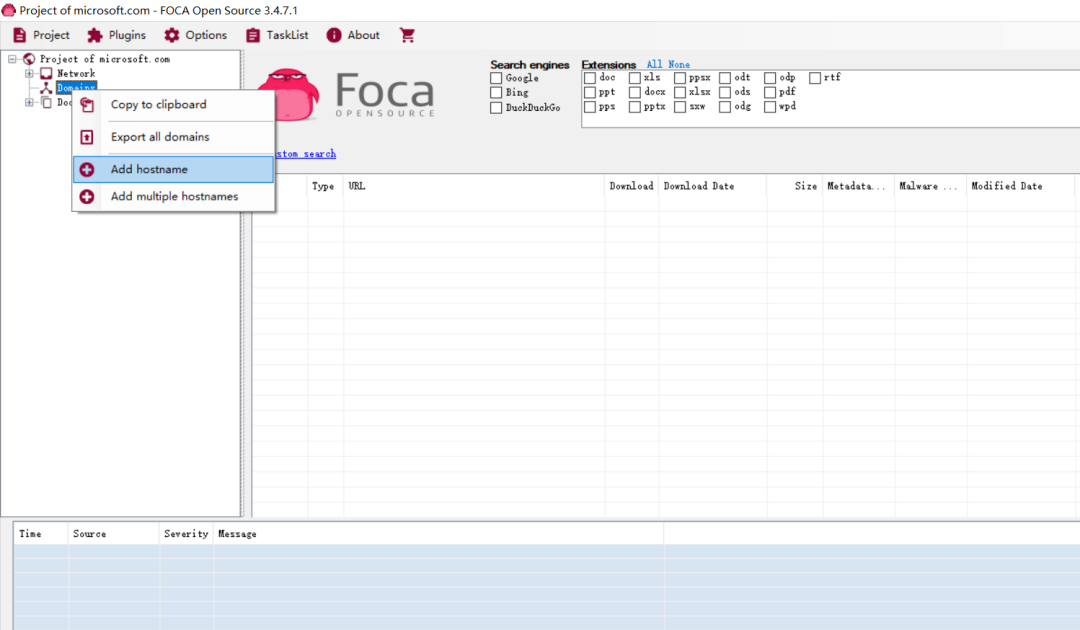Check the xlsx extension box
This screenshot has height=630, width=1080.
coord(680,92)
